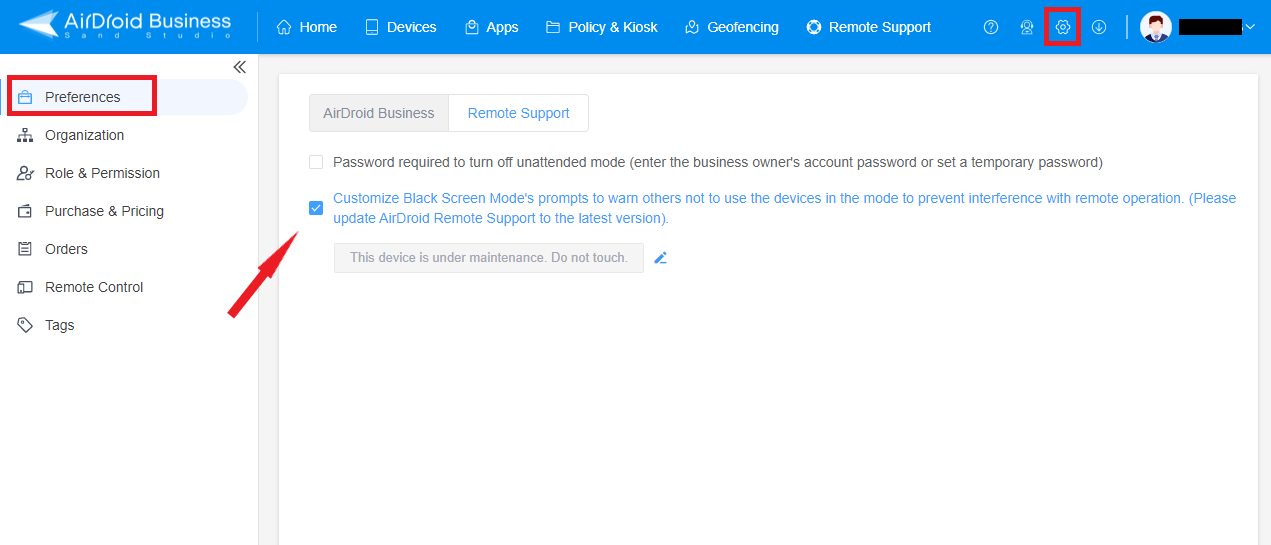
Task: Collapse the sidebar with double chevron
Action: (239, 67)
